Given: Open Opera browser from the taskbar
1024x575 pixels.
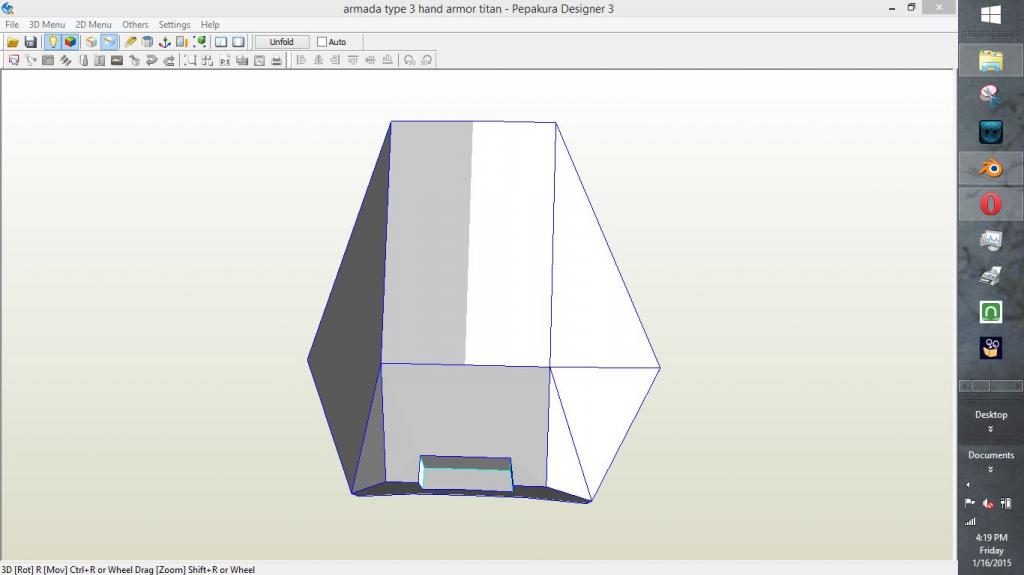Looking at the screenshot, I should (x=991, y=205).
